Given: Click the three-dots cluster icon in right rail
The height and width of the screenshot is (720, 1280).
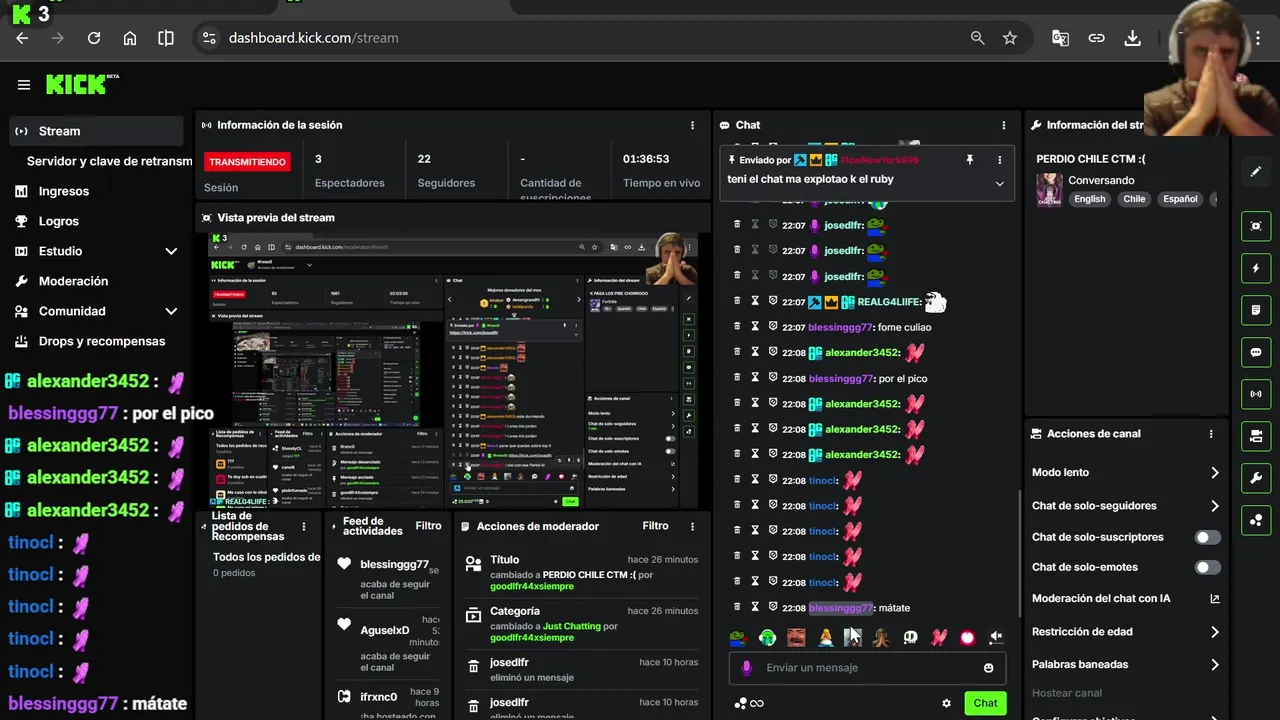Looking at the screenshot, I should pyautogui.click(x=1256, y=521).
